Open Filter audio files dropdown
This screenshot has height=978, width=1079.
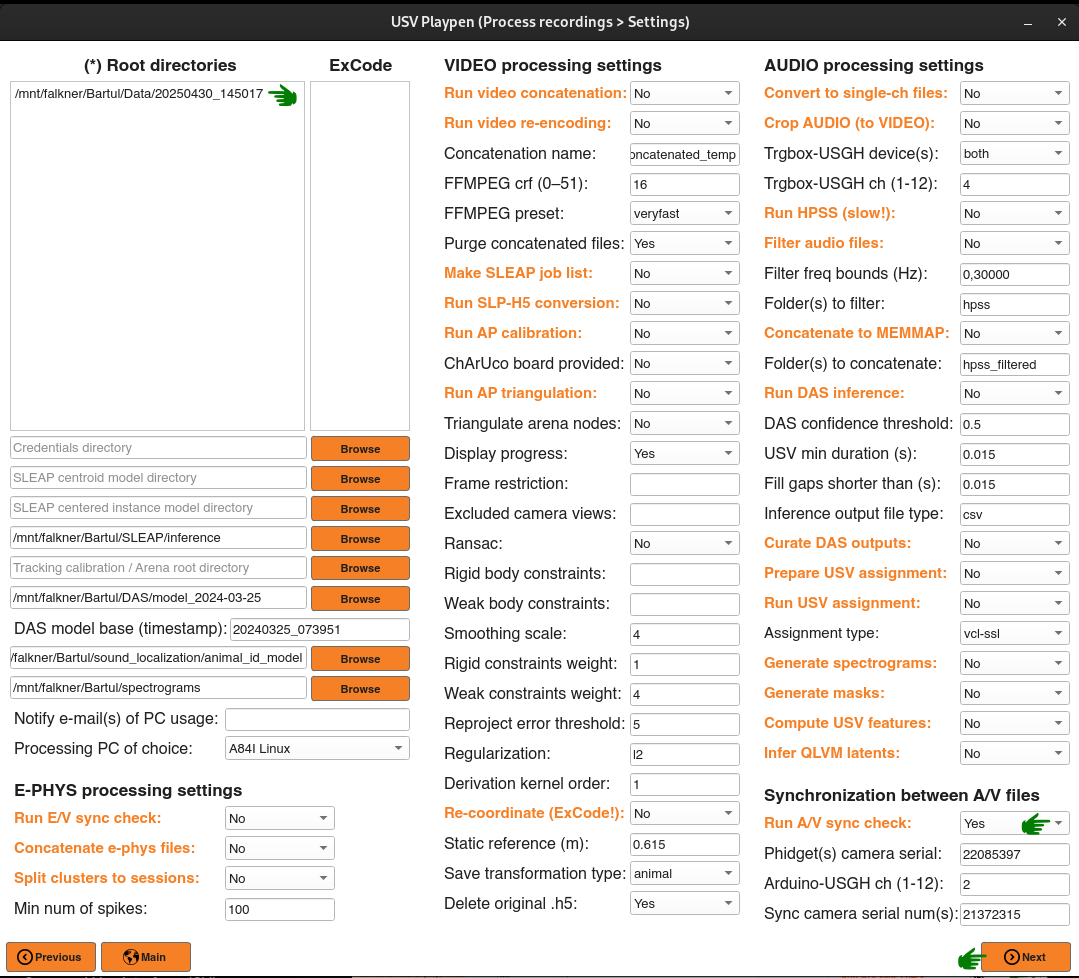coord(1014,243)
